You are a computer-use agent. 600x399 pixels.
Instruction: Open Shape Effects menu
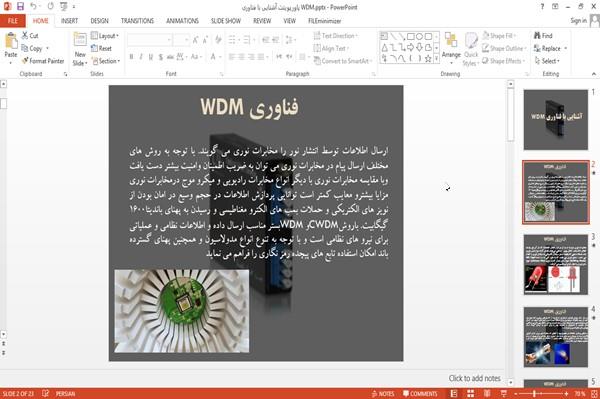502,61
